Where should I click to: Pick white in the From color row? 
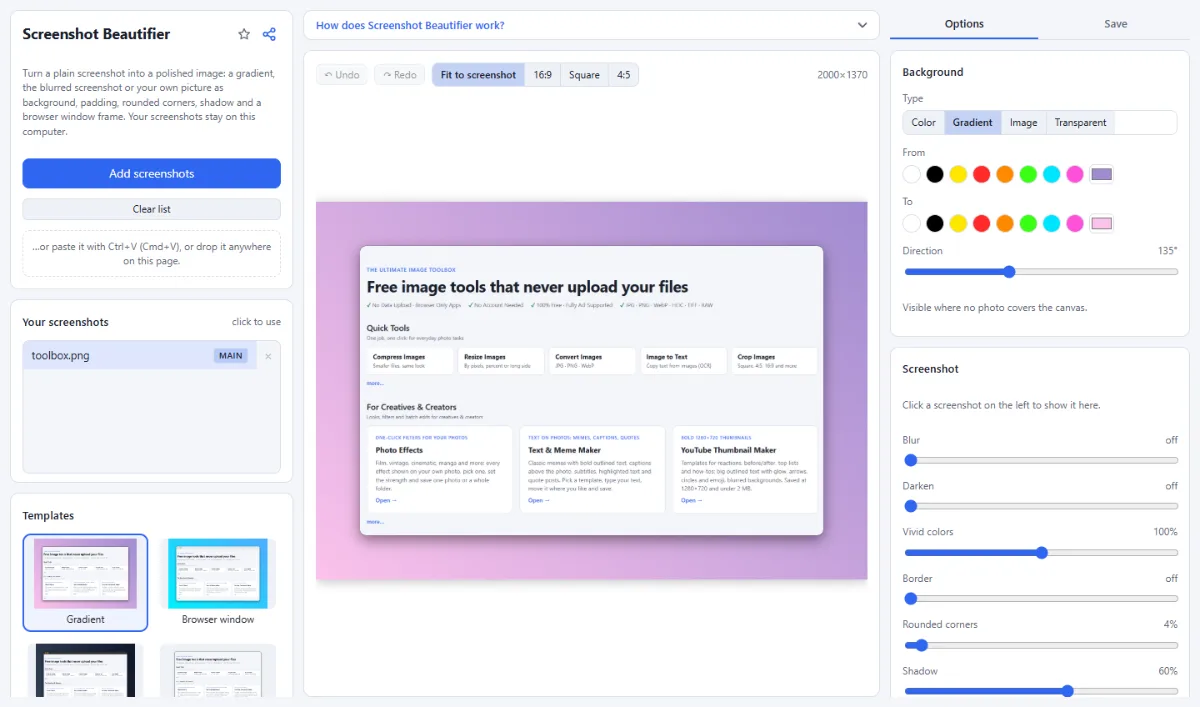point(911,174)
